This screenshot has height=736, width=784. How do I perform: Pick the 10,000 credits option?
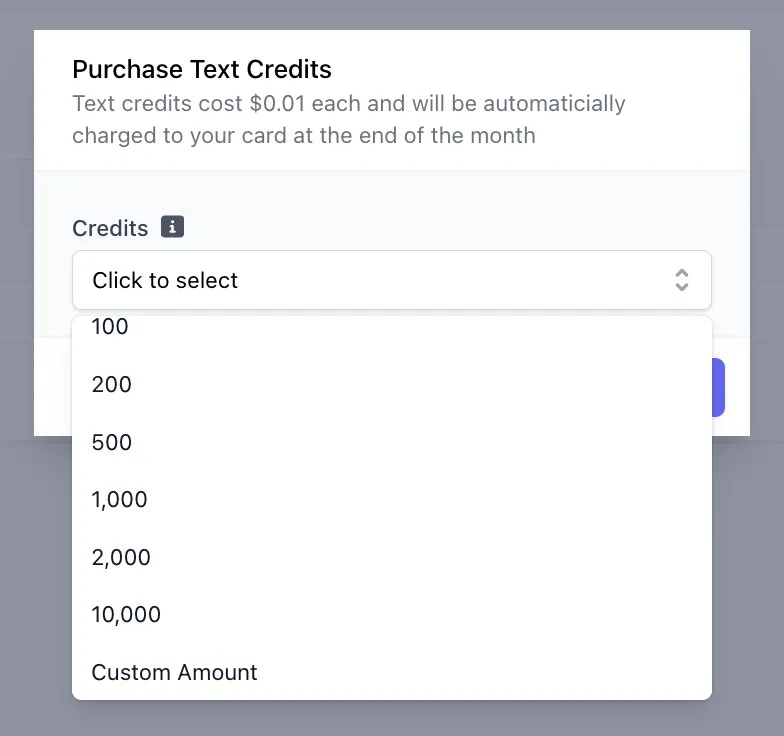coord(392,614)
